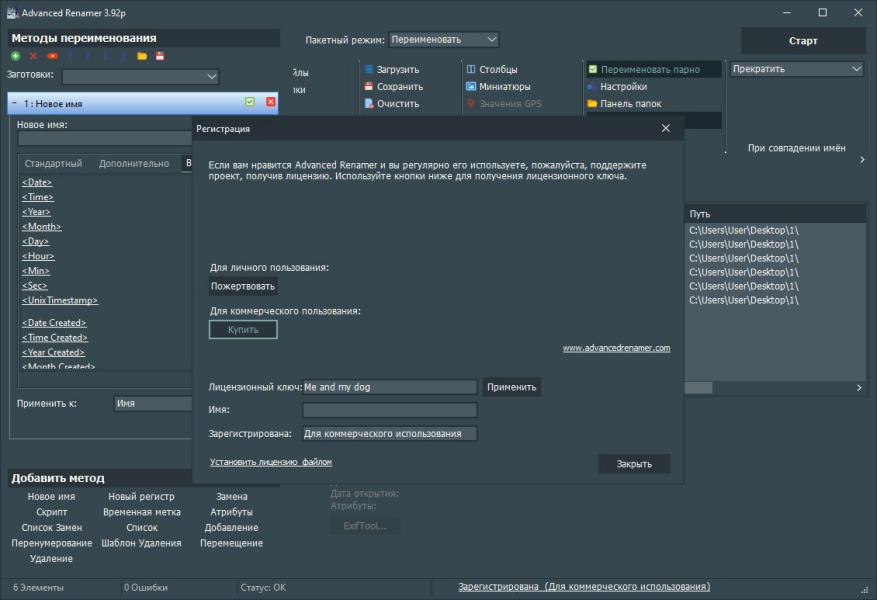Screen dimensions: 877x600
Task: Insert the <Unix Timestamp> tag
Action: pyautogui.click(x=60, y=300)
